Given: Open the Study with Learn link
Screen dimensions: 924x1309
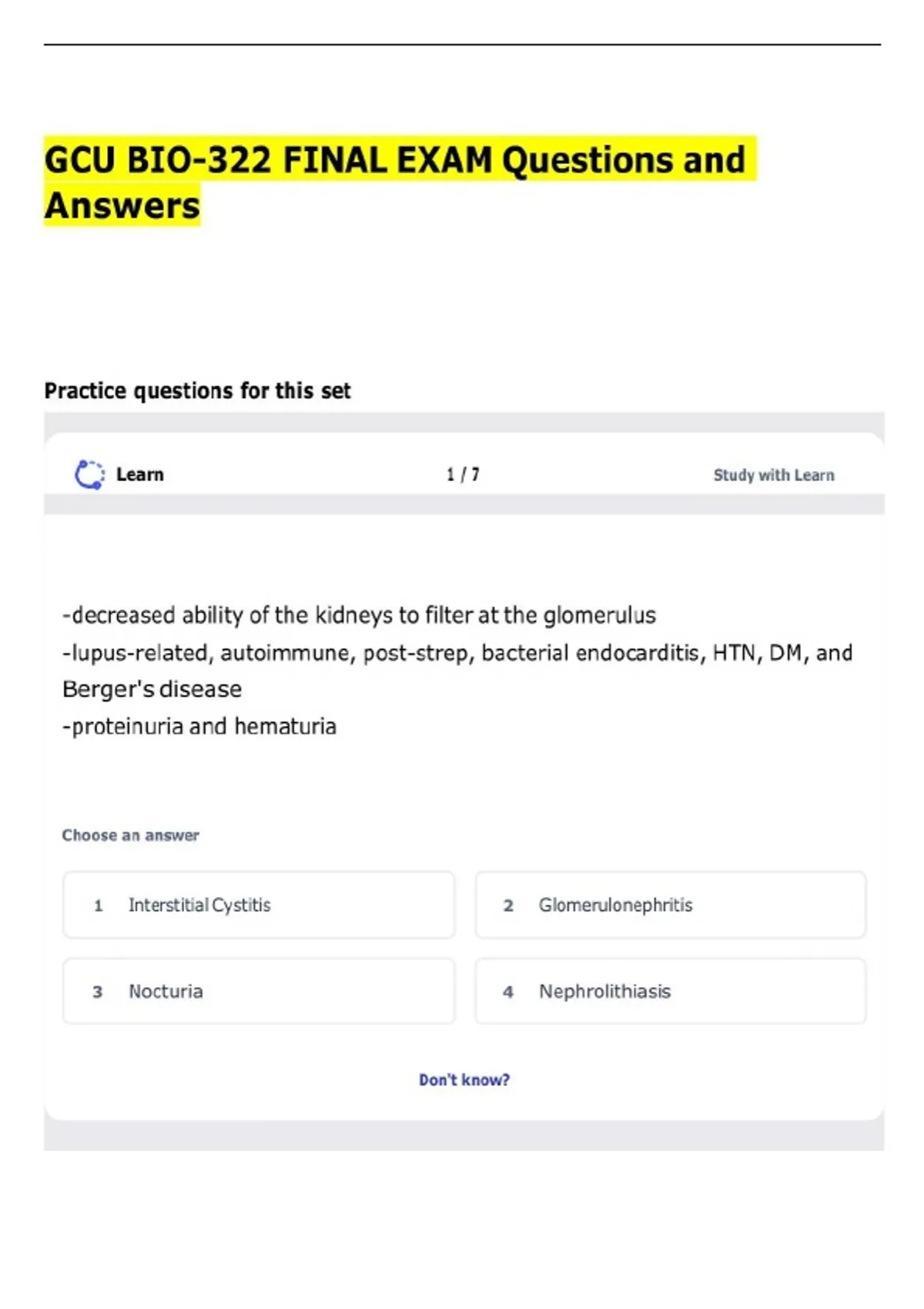Looking at the screenshot, I should (x=774, y=475).
